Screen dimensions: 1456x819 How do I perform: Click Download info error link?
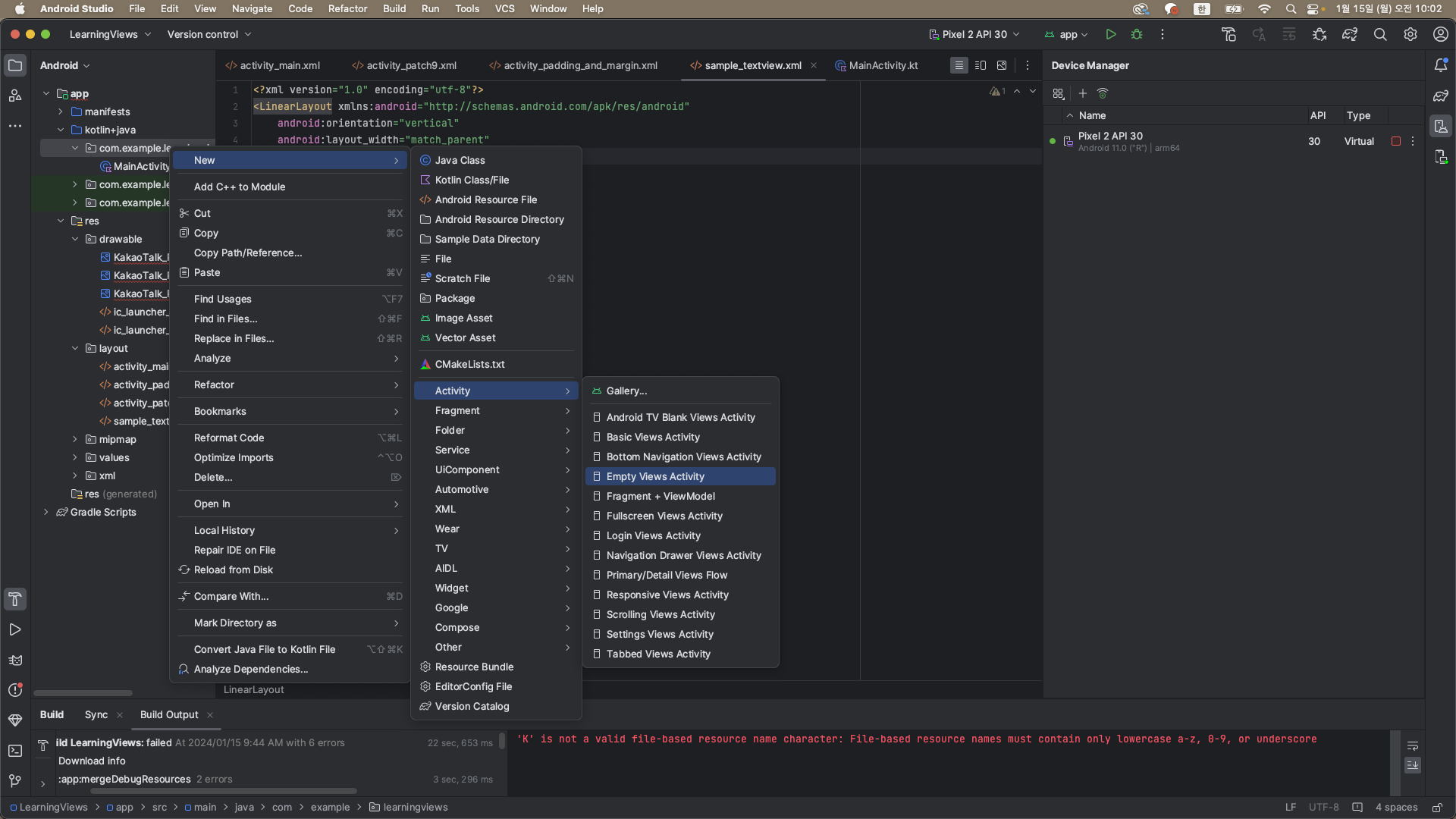click(x=91, y=760)
